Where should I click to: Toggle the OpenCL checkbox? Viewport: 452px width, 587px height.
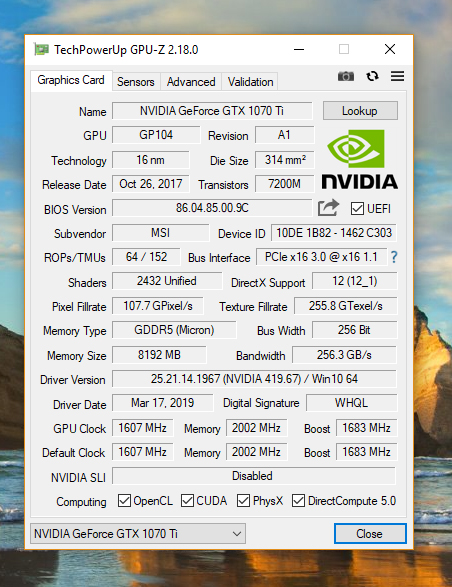(124, 501)
